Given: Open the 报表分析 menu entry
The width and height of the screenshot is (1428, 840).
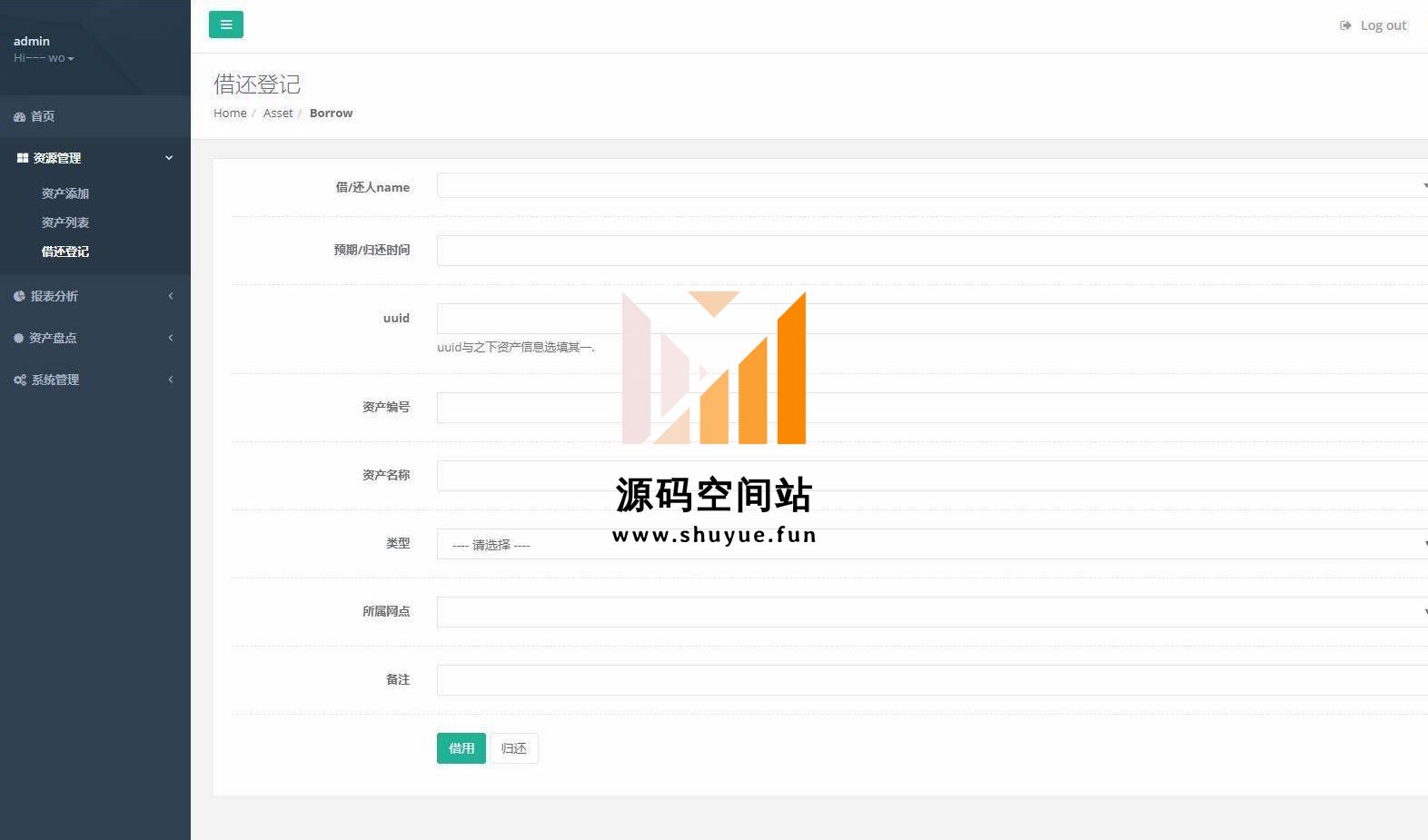Looking at the screenshot, I should point(95,296).
